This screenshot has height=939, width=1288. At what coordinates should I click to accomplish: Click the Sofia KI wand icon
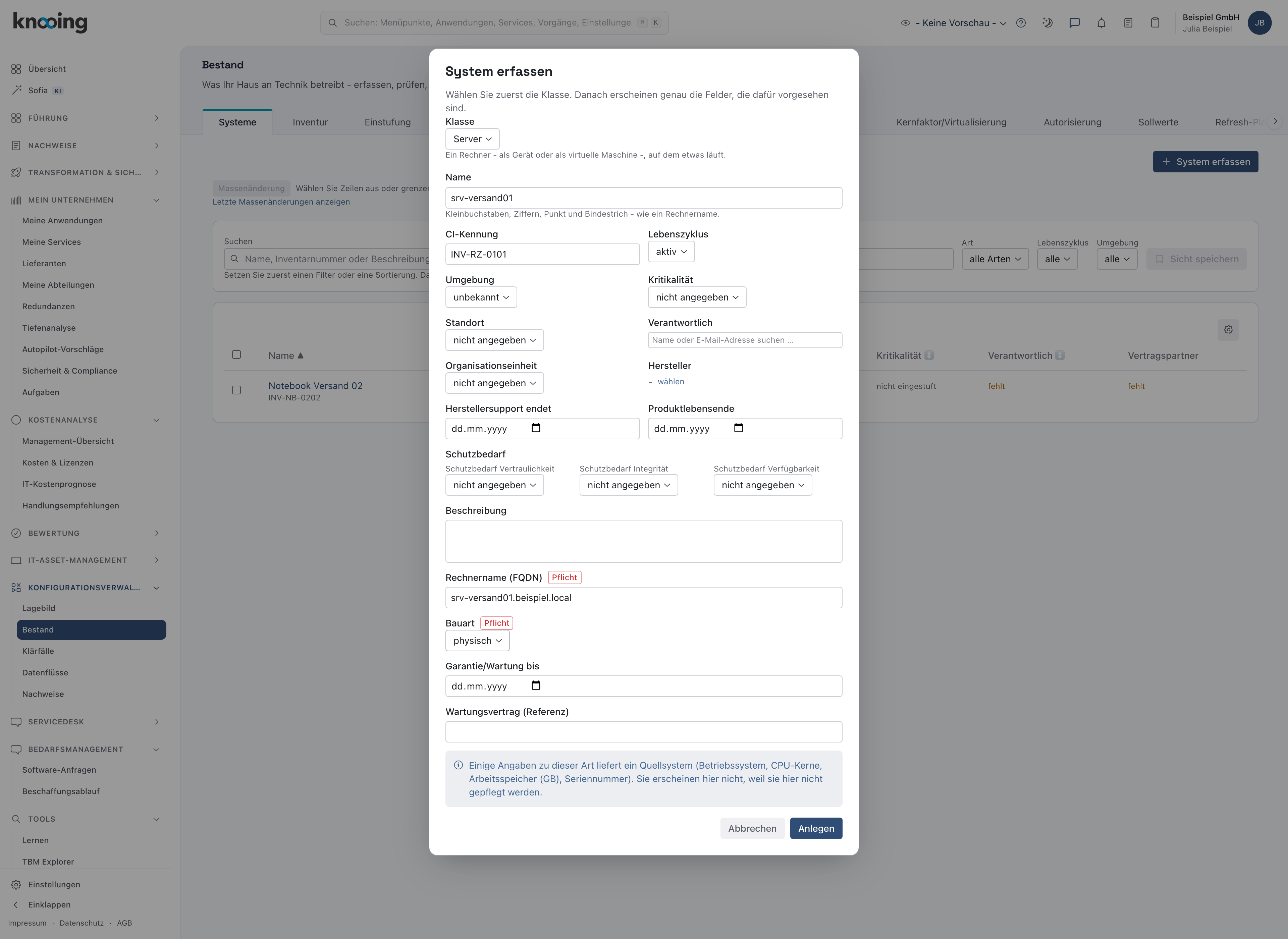click(x=16, y=90)
